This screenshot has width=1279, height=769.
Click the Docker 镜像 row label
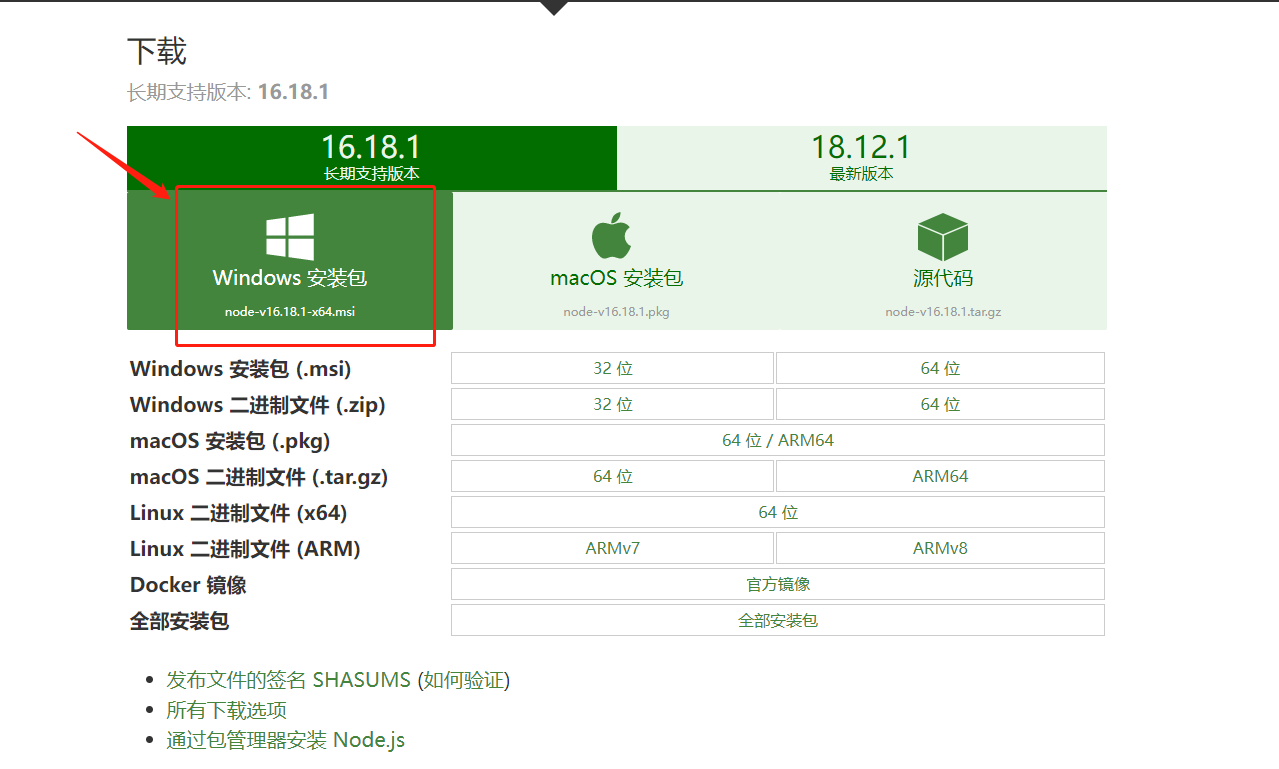click(188, 584)
